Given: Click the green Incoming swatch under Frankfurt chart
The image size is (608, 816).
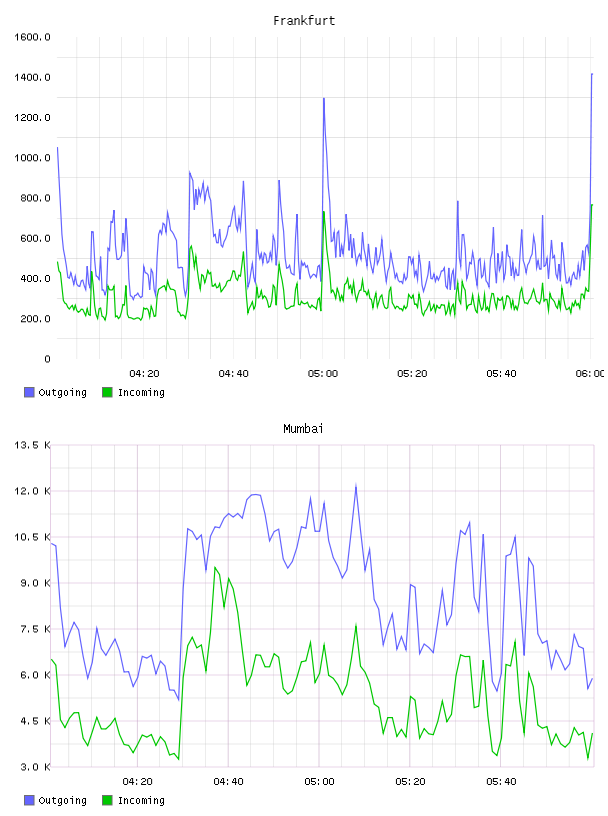Looking at the screenshot, I should coord(107,392).
